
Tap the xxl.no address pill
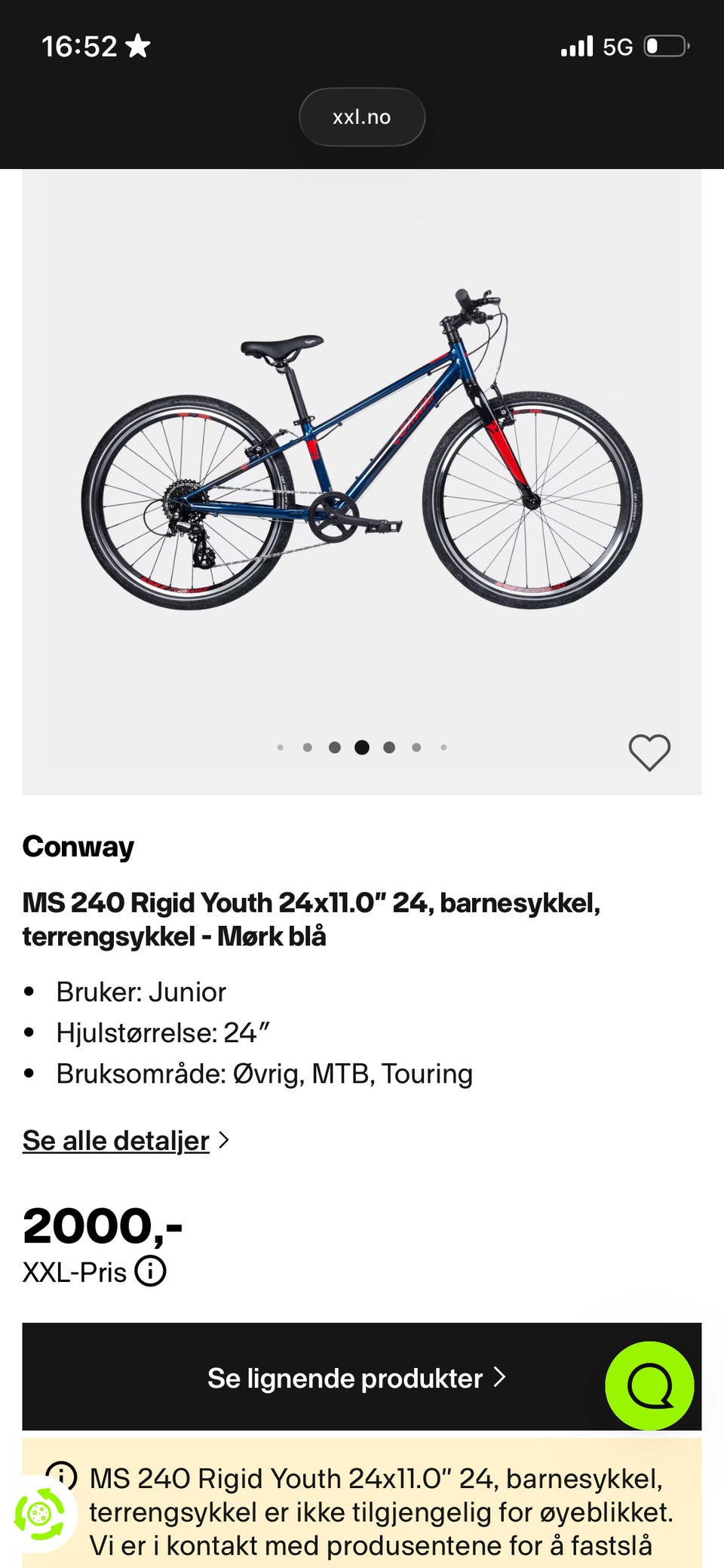coord(362,117)
